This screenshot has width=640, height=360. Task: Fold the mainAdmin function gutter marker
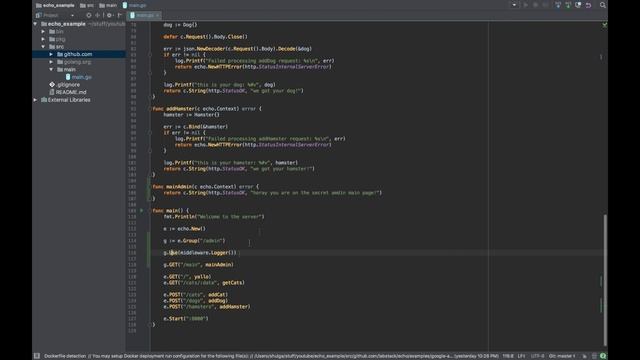[150, 187]
